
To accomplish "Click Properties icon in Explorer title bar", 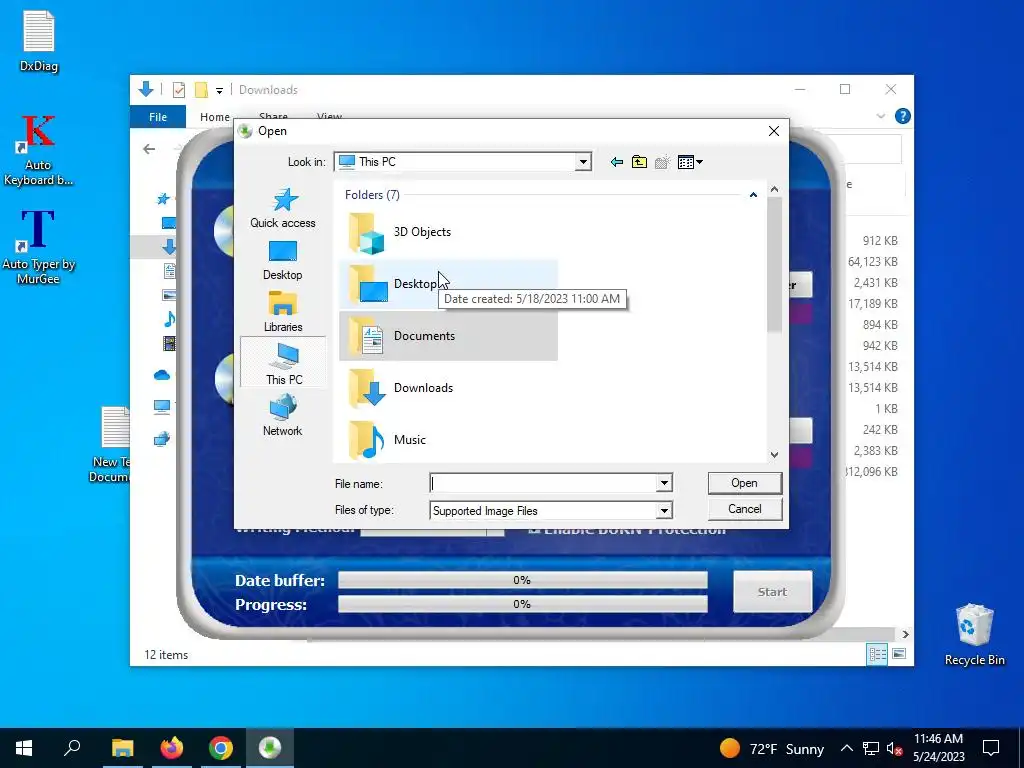I will [x=179, y=90].
